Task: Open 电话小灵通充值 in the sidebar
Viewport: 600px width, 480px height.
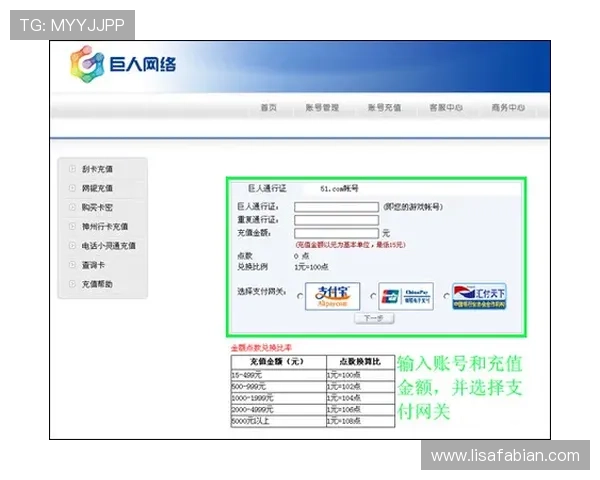Action: [x=109, y=246]
